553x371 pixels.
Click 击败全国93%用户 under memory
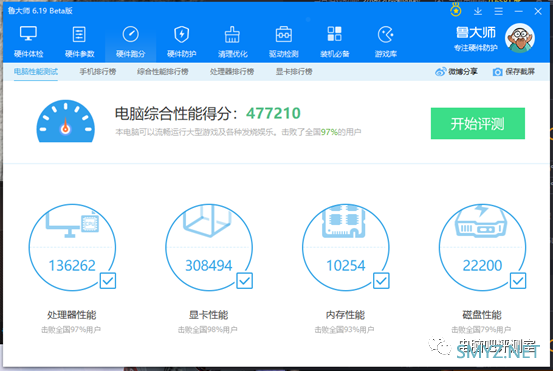[344, 330]
